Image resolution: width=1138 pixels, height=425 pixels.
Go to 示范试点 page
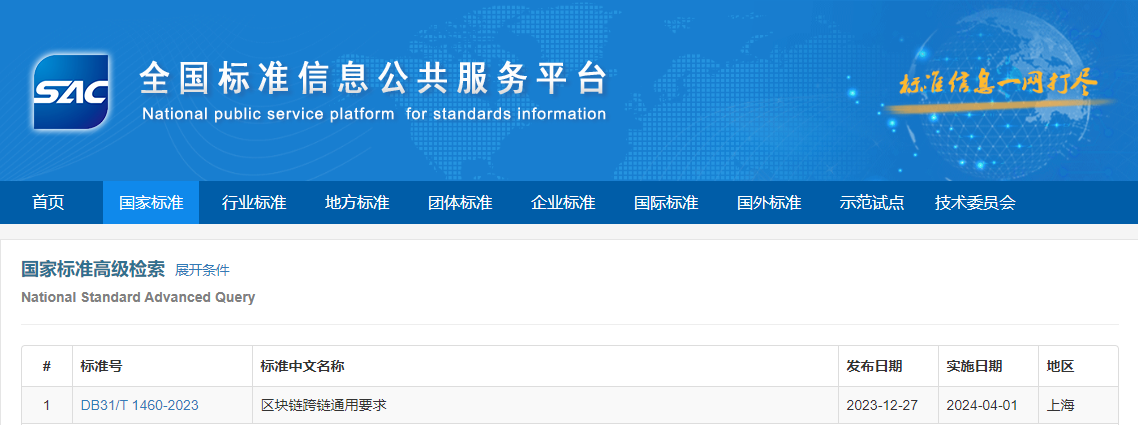(x=872, y=202)
